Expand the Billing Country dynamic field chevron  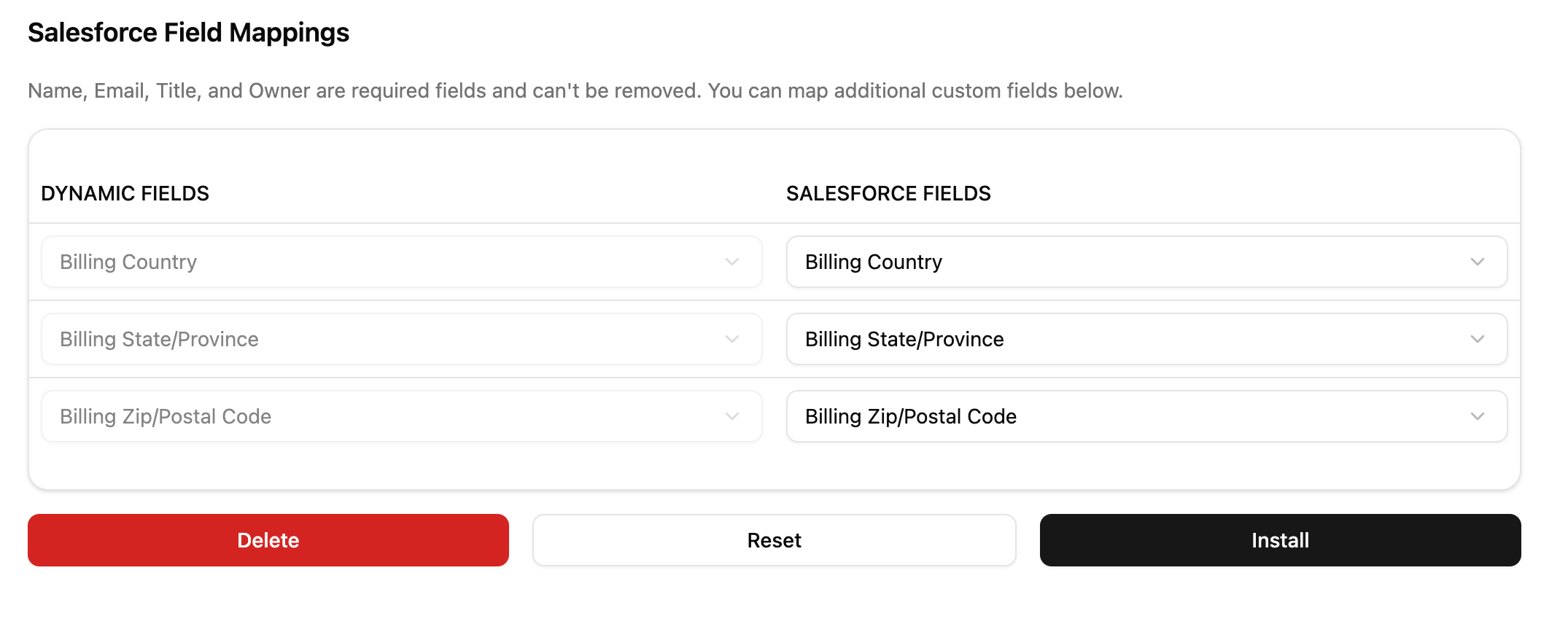[731, 262]
